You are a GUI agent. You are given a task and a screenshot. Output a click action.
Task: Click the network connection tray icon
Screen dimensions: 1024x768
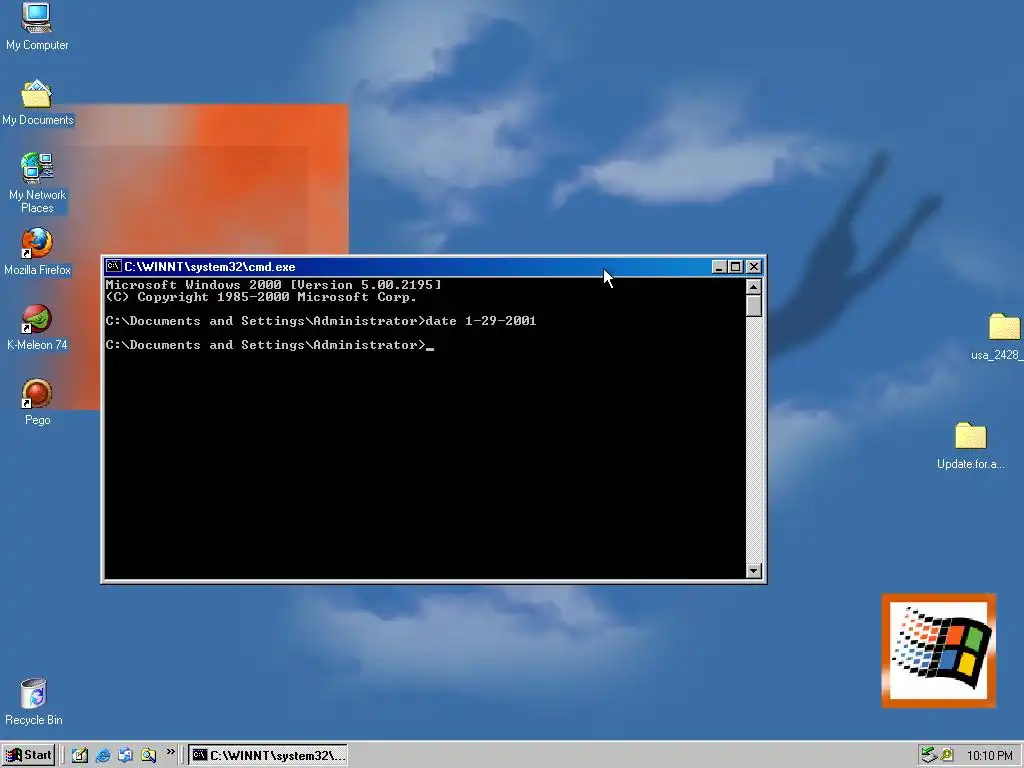[x=929, y=756]
